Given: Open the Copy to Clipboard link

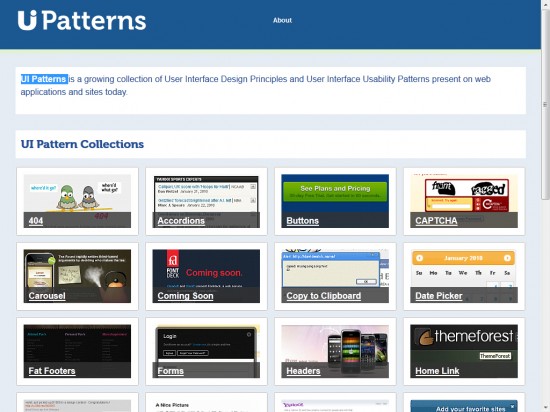Looking at the screenshot, I should [x=323, y=296].
